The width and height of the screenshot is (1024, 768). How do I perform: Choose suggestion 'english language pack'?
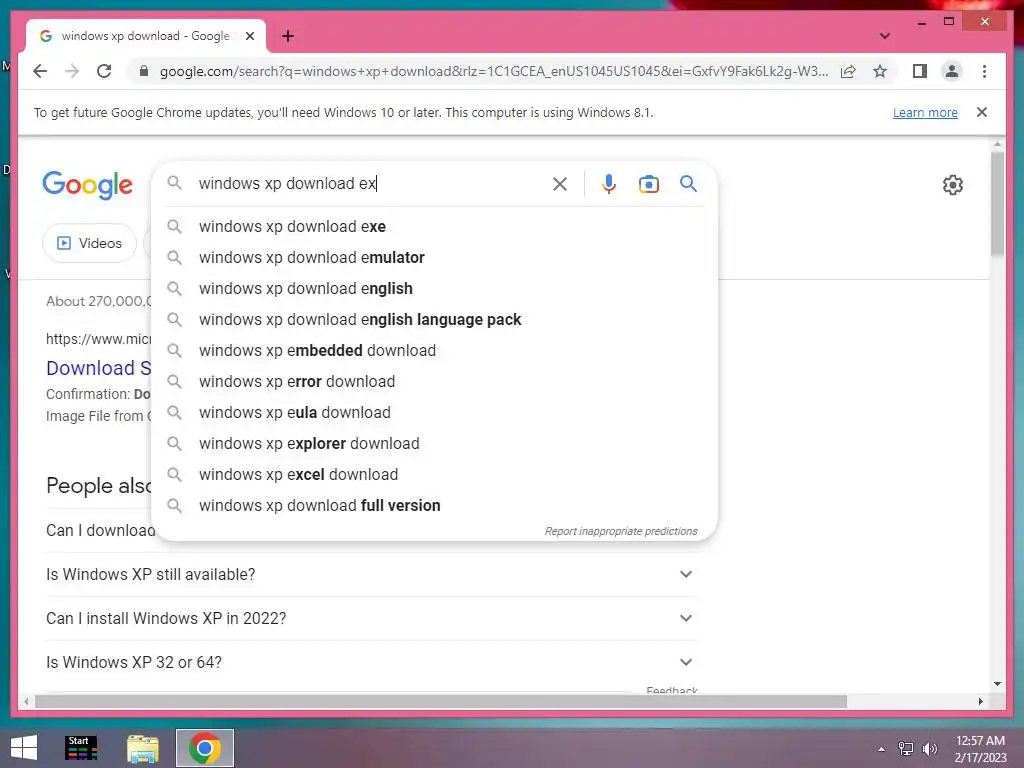pos(434,319)
